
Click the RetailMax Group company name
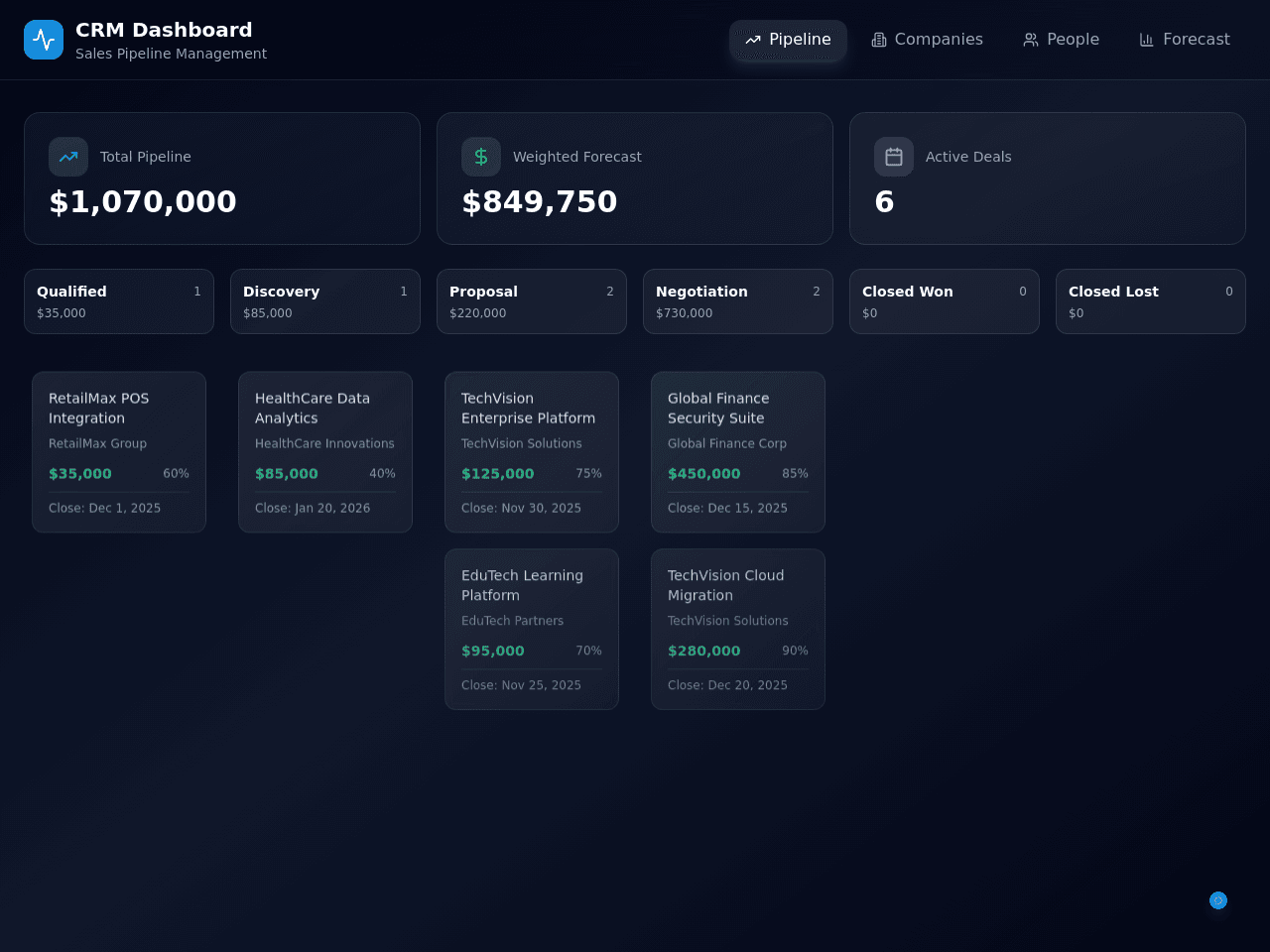97,443
